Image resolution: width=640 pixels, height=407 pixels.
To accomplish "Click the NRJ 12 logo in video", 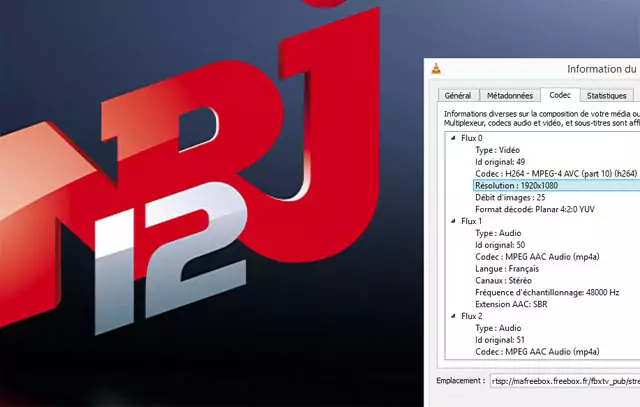I will 190,171.
